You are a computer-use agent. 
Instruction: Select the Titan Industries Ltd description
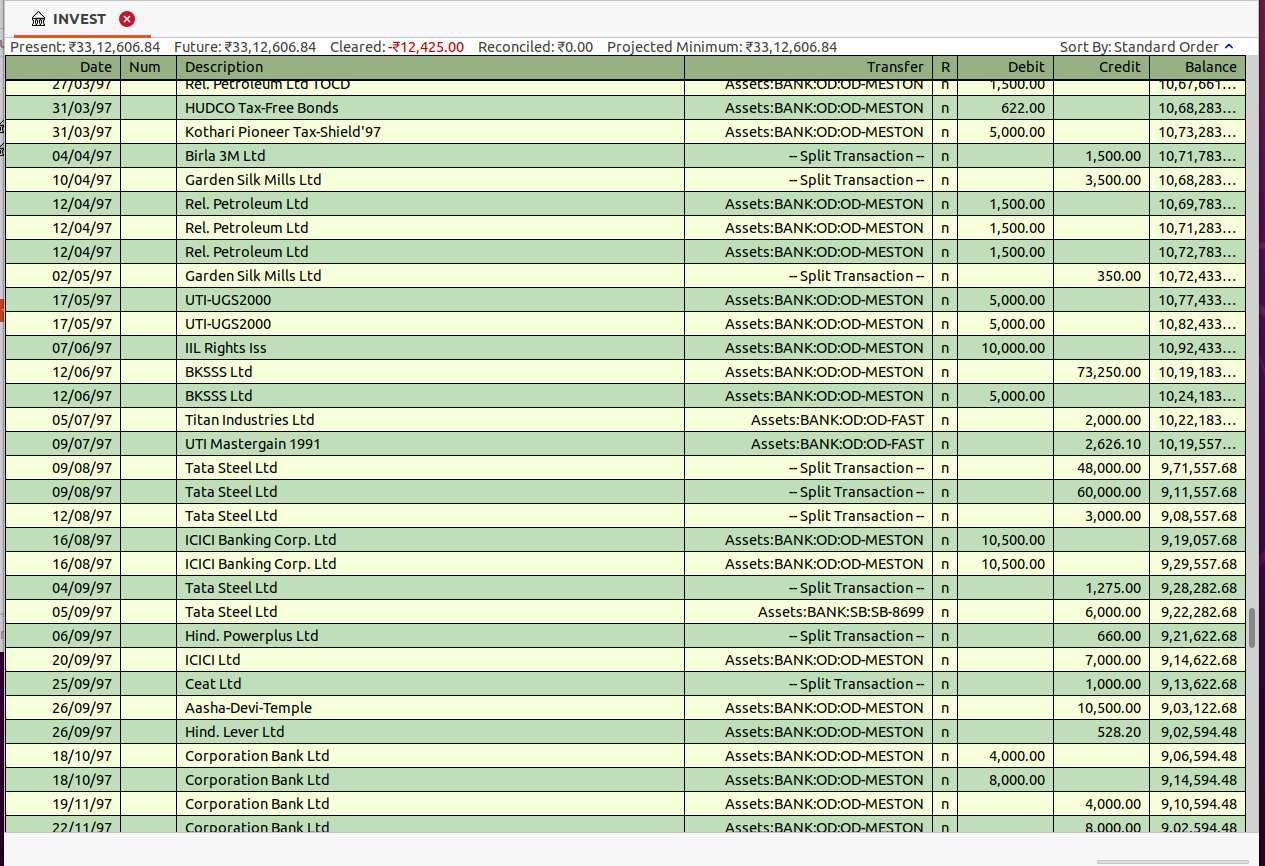pos(250,420)
